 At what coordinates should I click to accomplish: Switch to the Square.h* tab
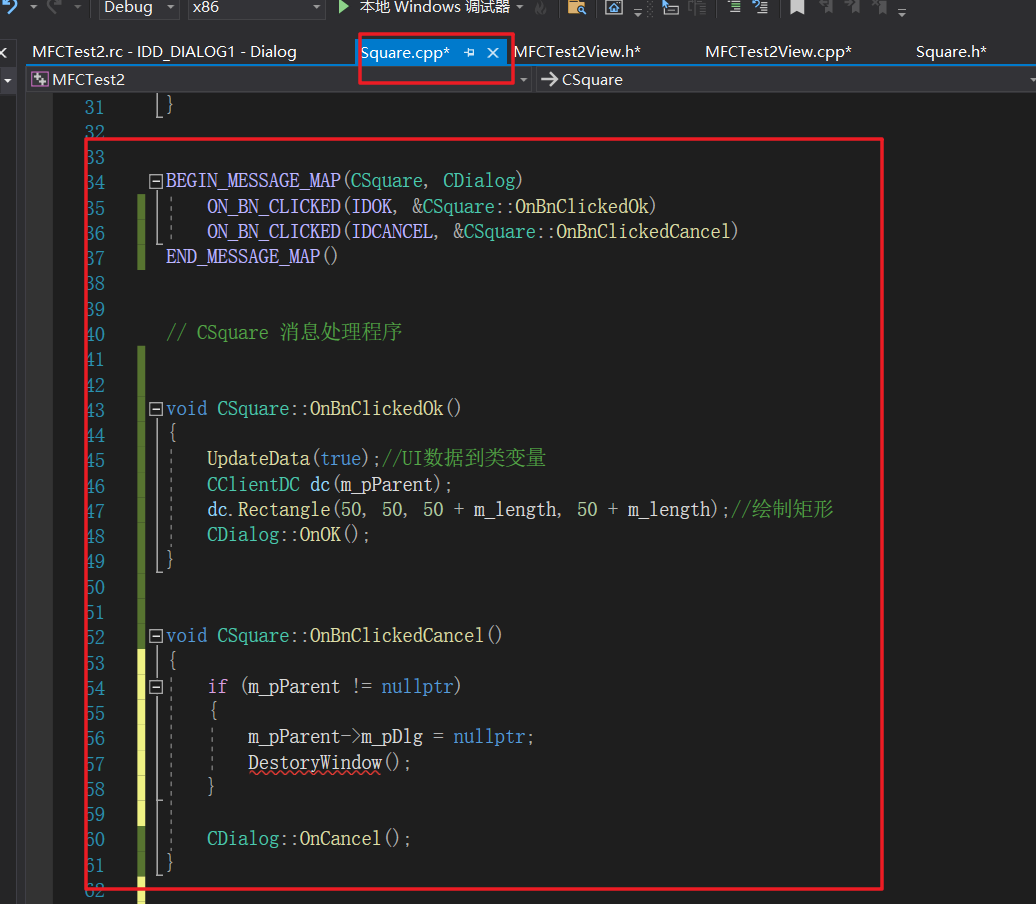coord(951,52)
